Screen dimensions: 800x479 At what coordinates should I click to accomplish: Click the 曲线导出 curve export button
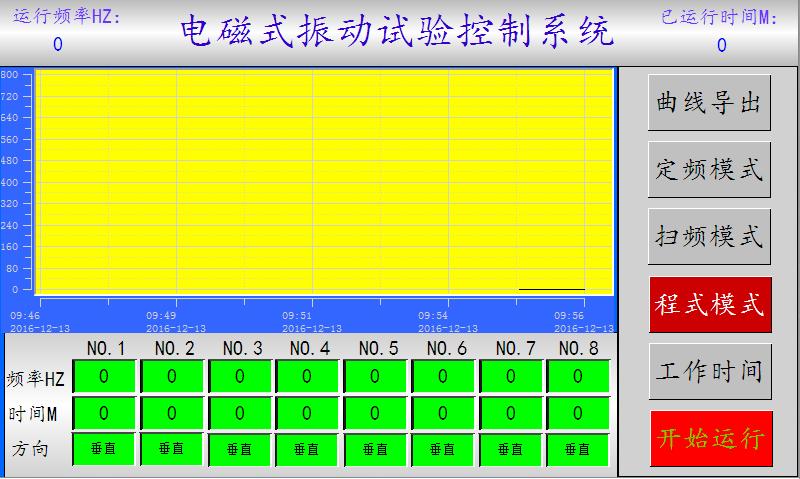click(x=709, y=102)
